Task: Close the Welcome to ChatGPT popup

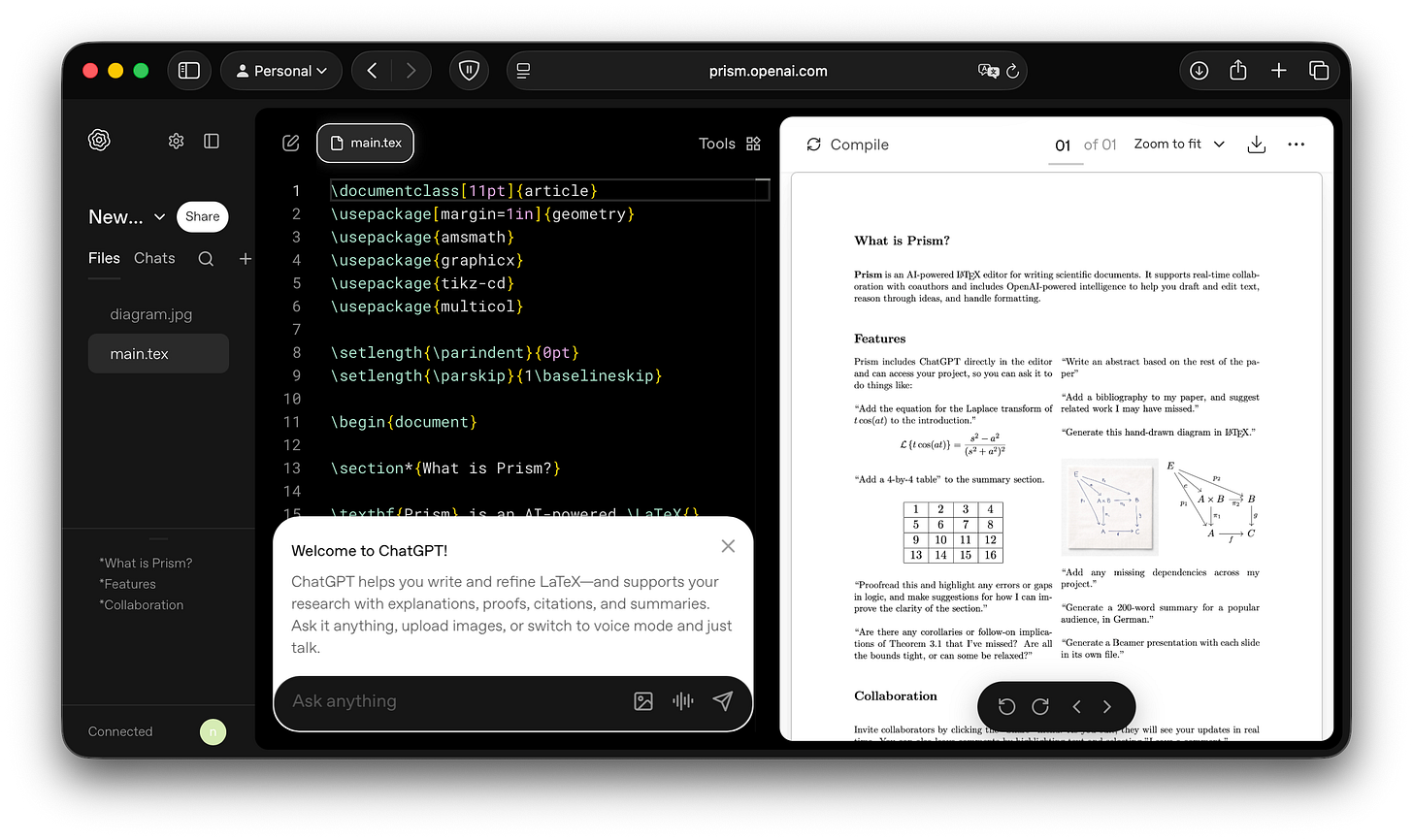Action: (728, 546)
